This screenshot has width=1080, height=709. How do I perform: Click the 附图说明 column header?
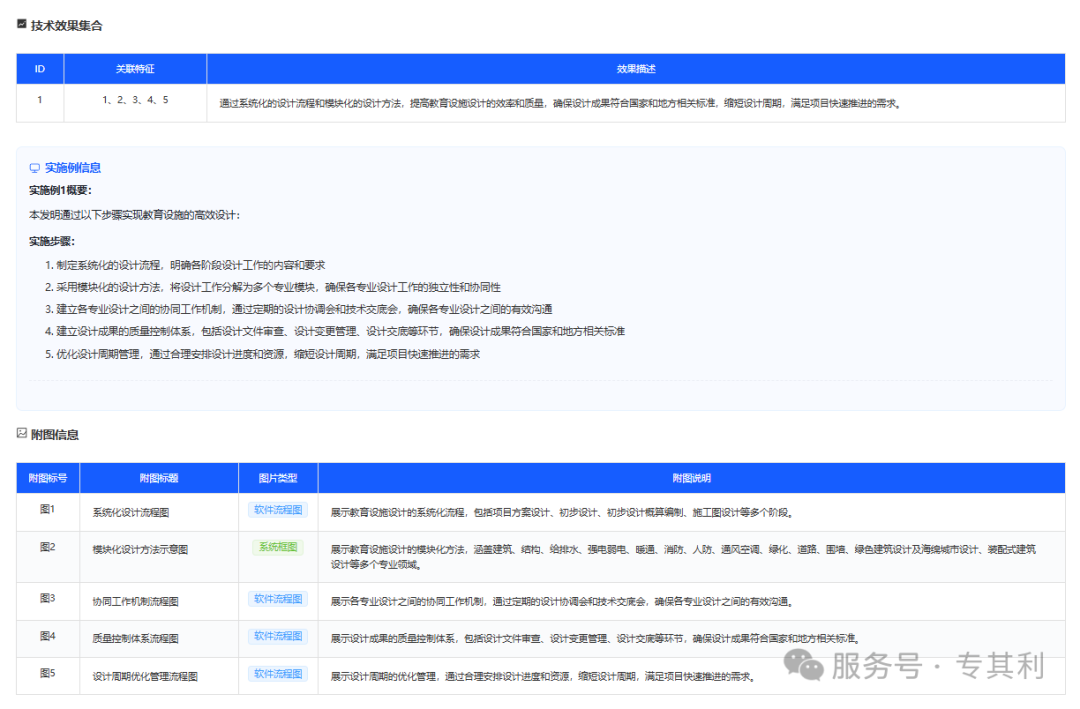click(x=692, y=478)
